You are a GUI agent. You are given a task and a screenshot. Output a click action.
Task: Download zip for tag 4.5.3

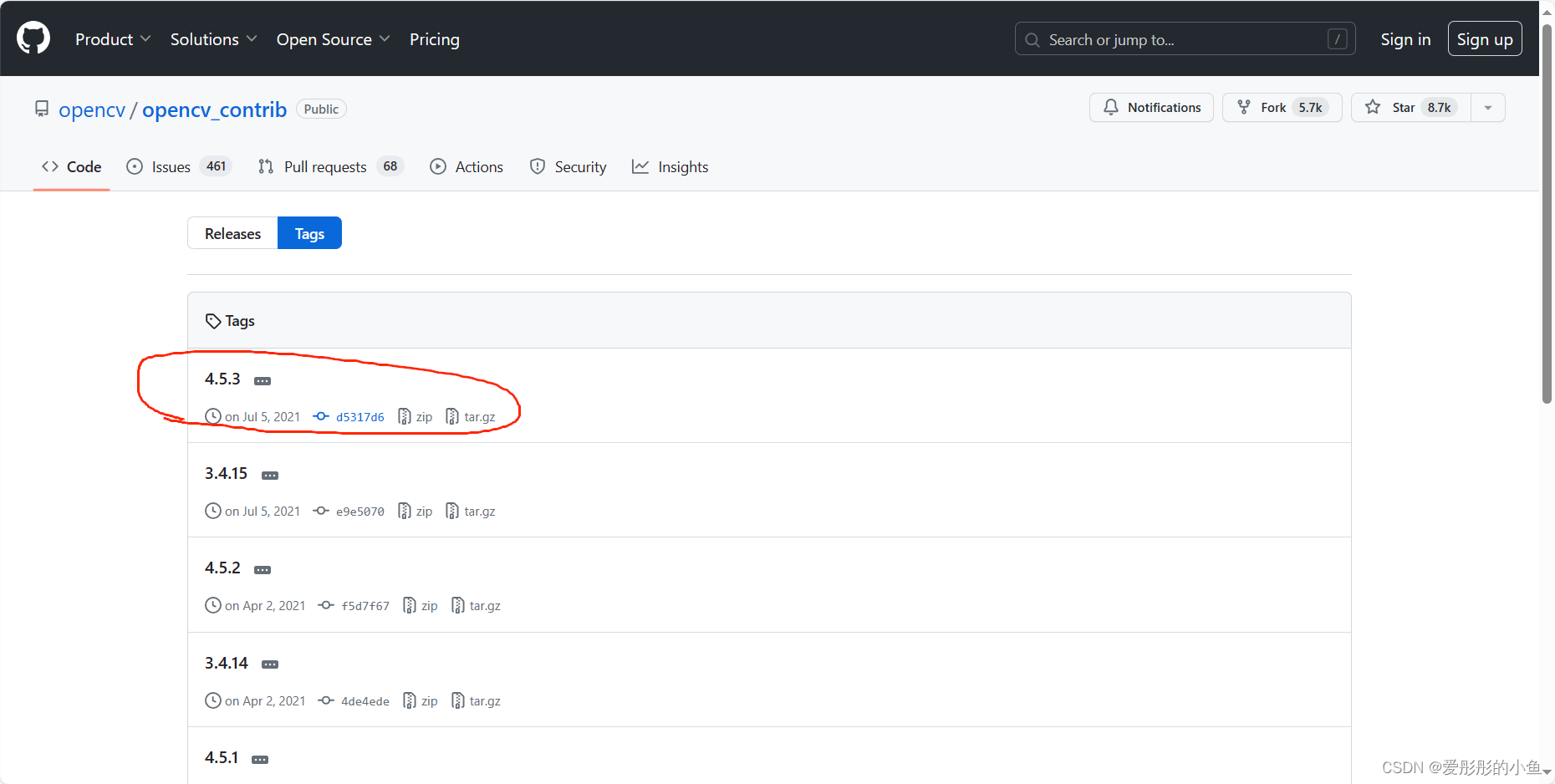(416, 417)
